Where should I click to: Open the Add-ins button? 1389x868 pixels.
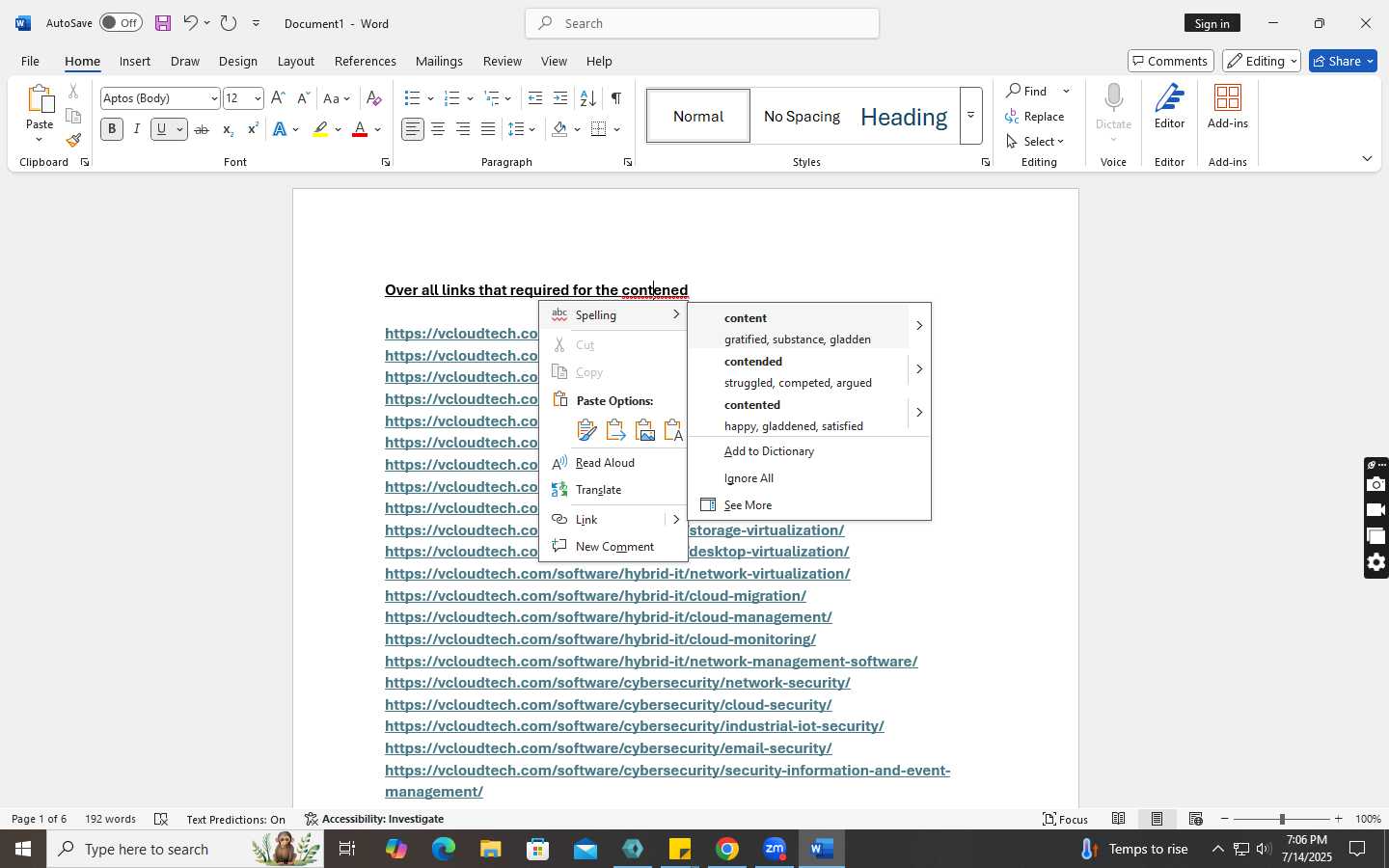1228,106
